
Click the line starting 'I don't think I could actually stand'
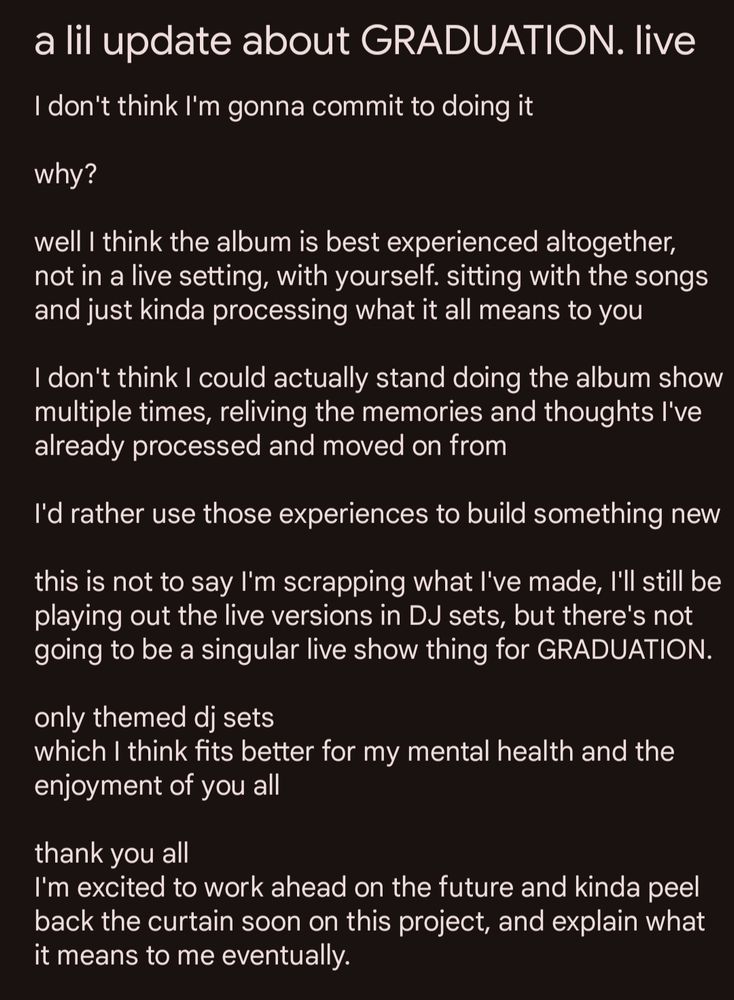[x=379, y=378]
